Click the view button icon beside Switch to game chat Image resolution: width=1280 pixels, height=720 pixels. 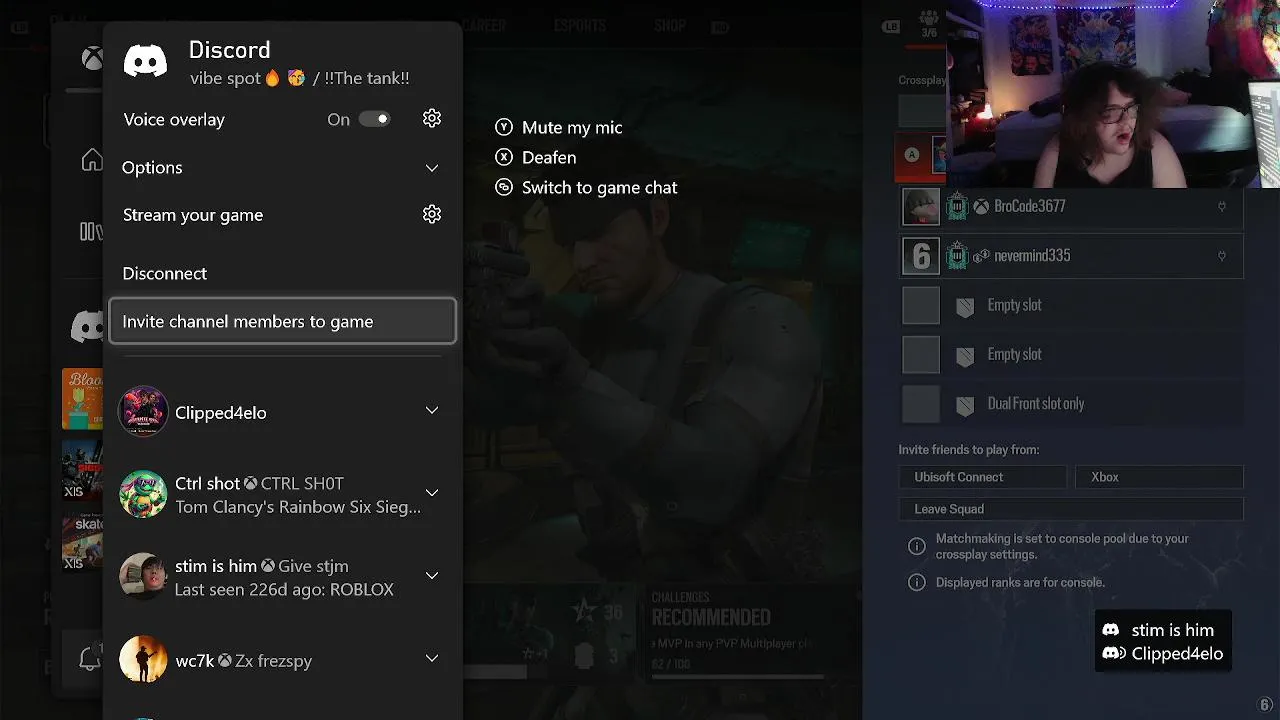coord(504,188)
